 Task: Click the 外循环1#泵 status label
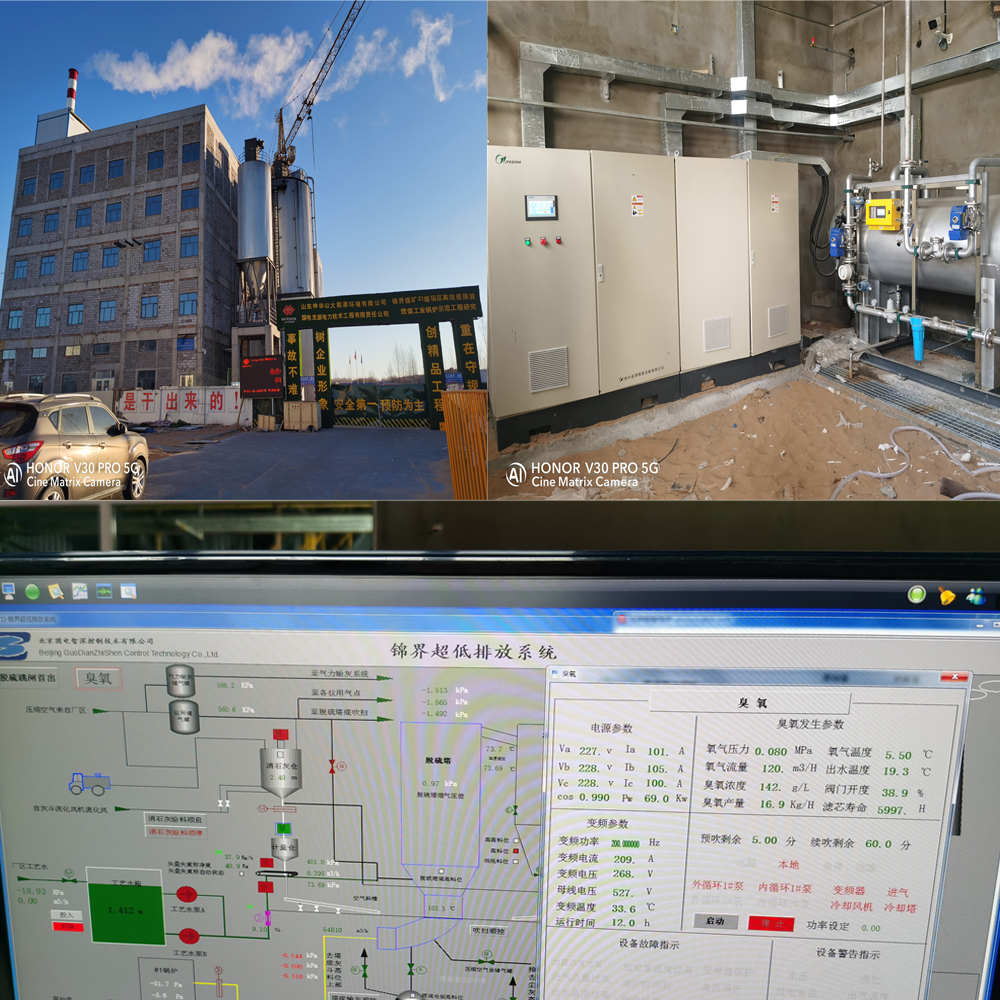(x=717, y=885)
